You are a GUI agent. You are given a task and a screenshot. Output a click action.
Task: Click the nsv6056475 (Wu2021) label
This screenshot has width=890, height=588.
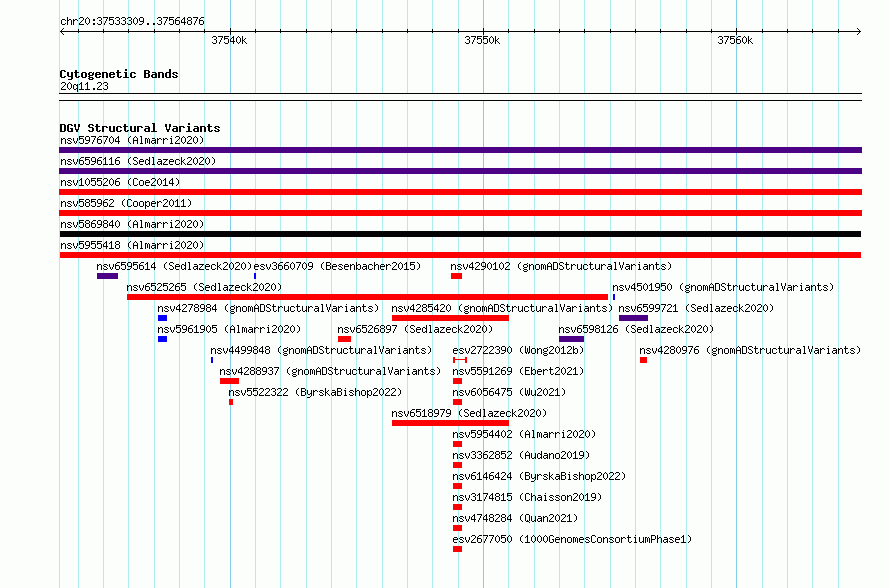(x=509, y=392)
